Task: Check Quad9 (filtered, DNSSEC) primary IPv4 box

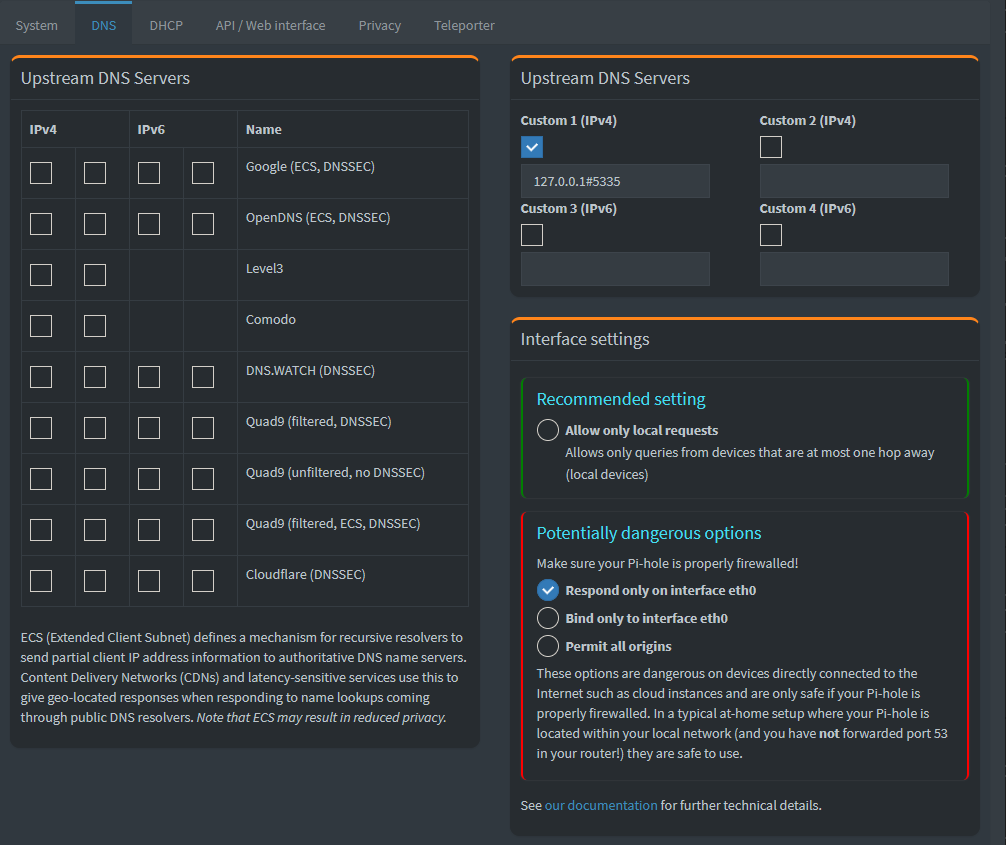Action: pyautogui.click(x=41, y=428)
